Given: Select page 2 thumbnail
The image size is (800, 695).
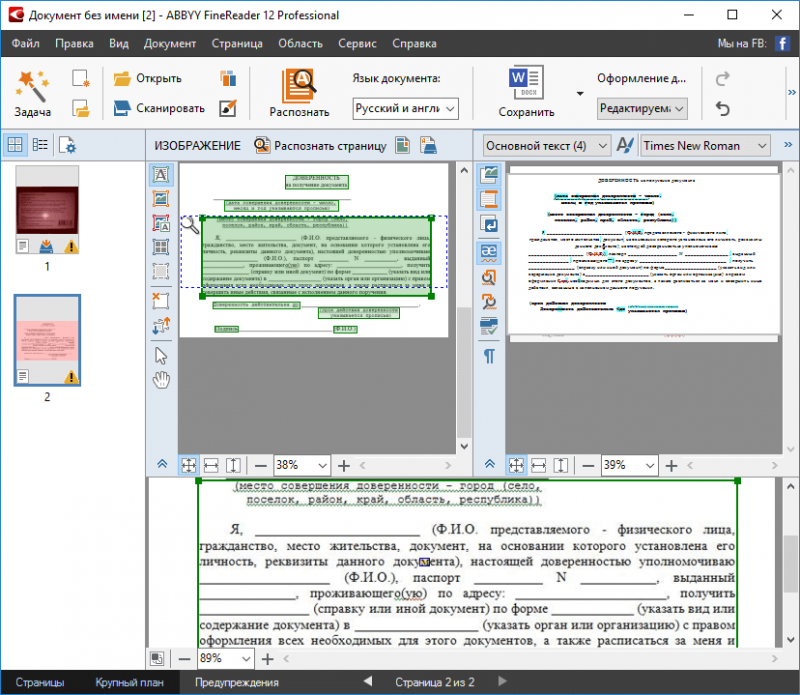Looking at the screenshot, I should 47,340.
